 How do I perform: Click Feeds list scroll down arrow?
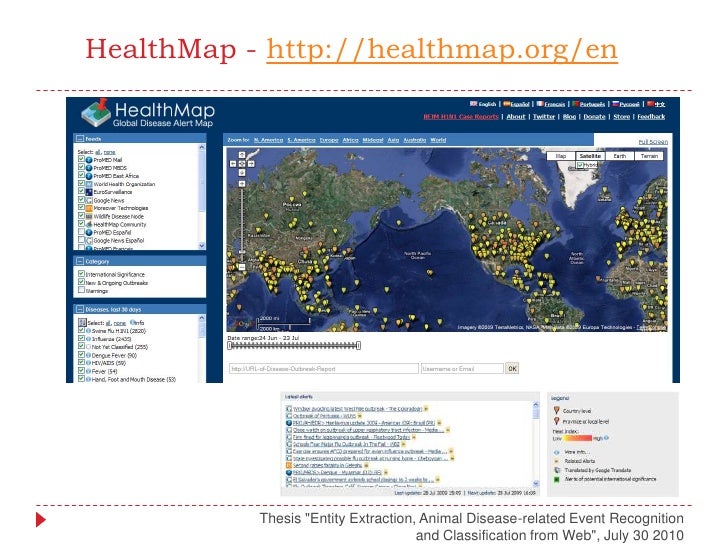point(202,246)
